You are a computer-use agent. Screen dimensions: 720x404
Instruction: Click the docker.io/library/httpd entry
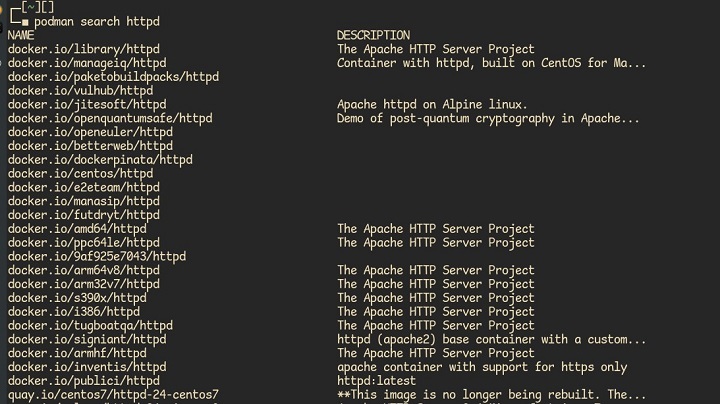tap(83, 49)
